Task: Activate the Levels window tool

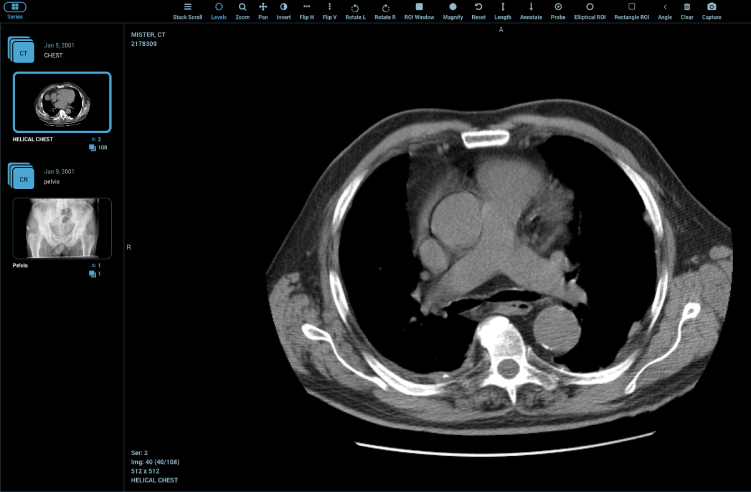Action: (219, 10)
